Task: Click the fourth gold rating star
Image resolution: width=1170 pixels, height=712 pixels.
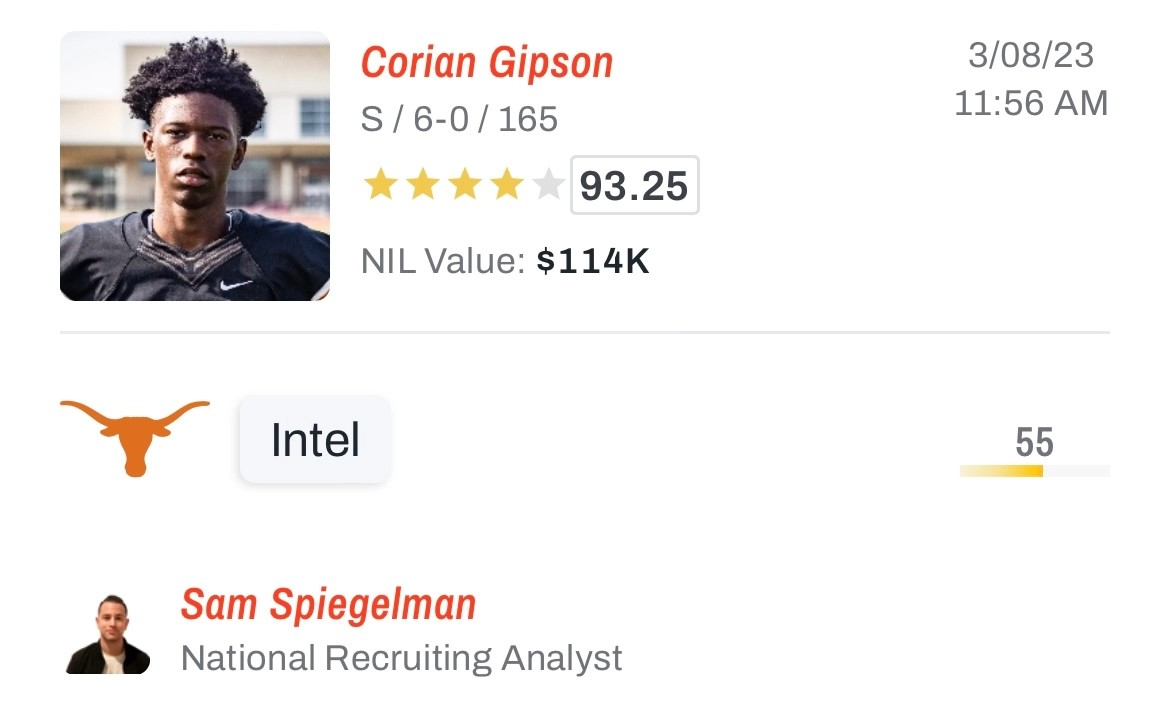Action: click(507, 184)
